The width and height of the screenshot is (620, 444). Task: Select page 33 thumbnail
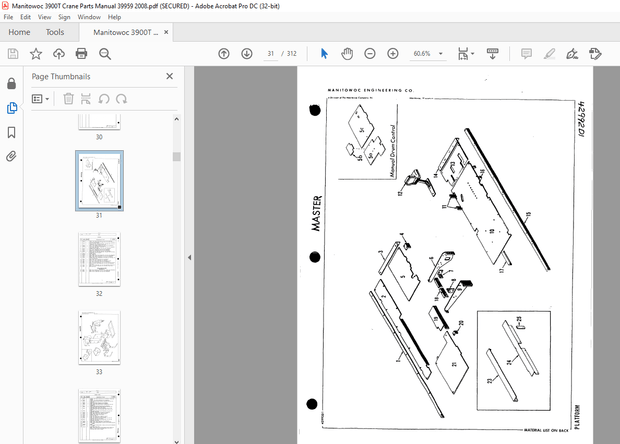[99, 338]
